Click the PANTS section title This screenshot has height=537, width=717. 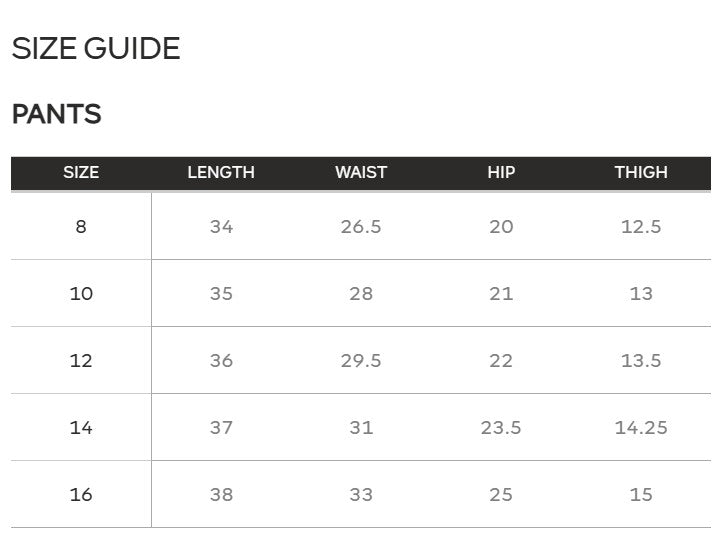pos(57,115)
